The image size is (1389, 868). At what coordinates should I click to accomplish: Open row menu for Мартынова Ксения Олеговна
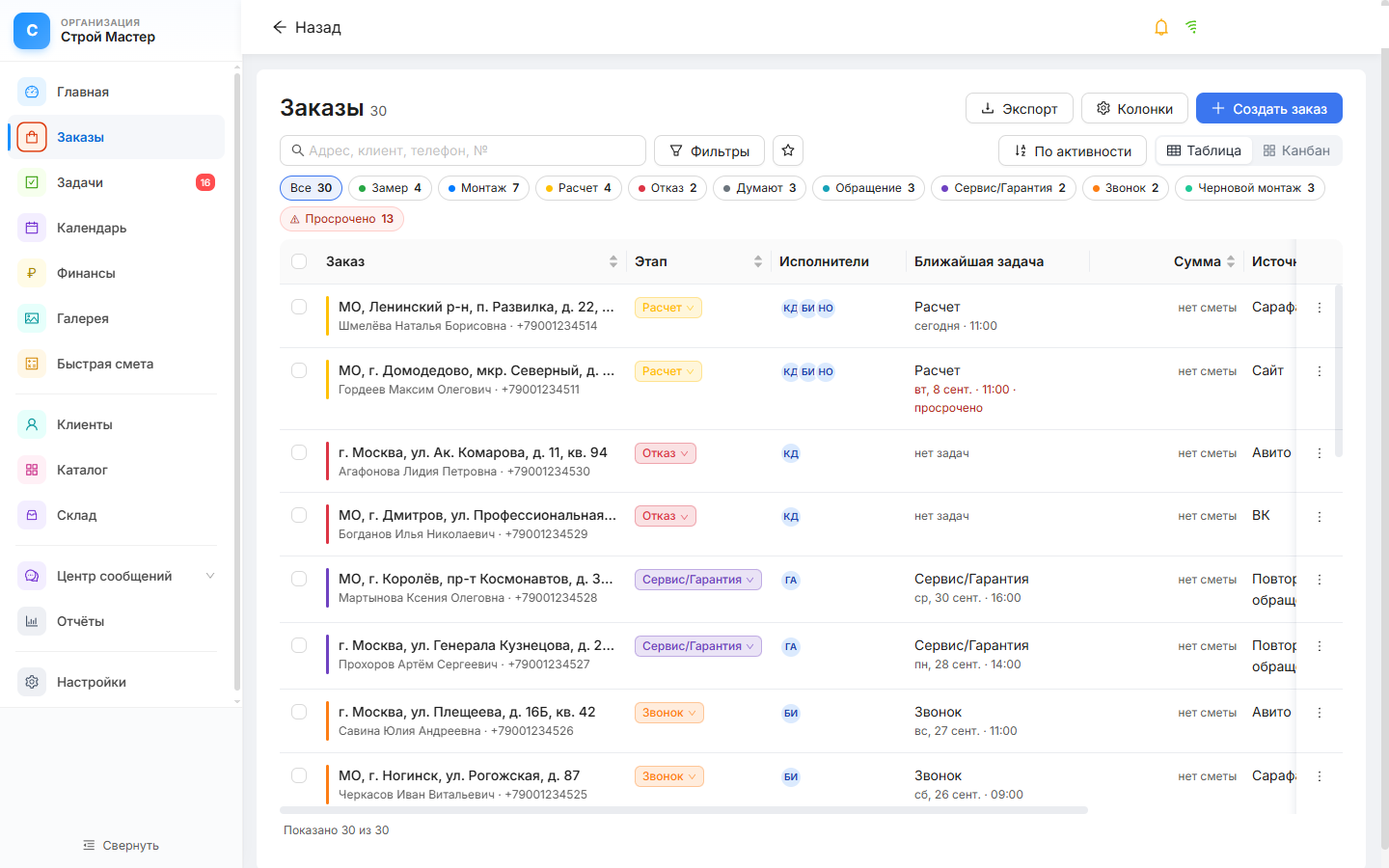pos(1320,580)
